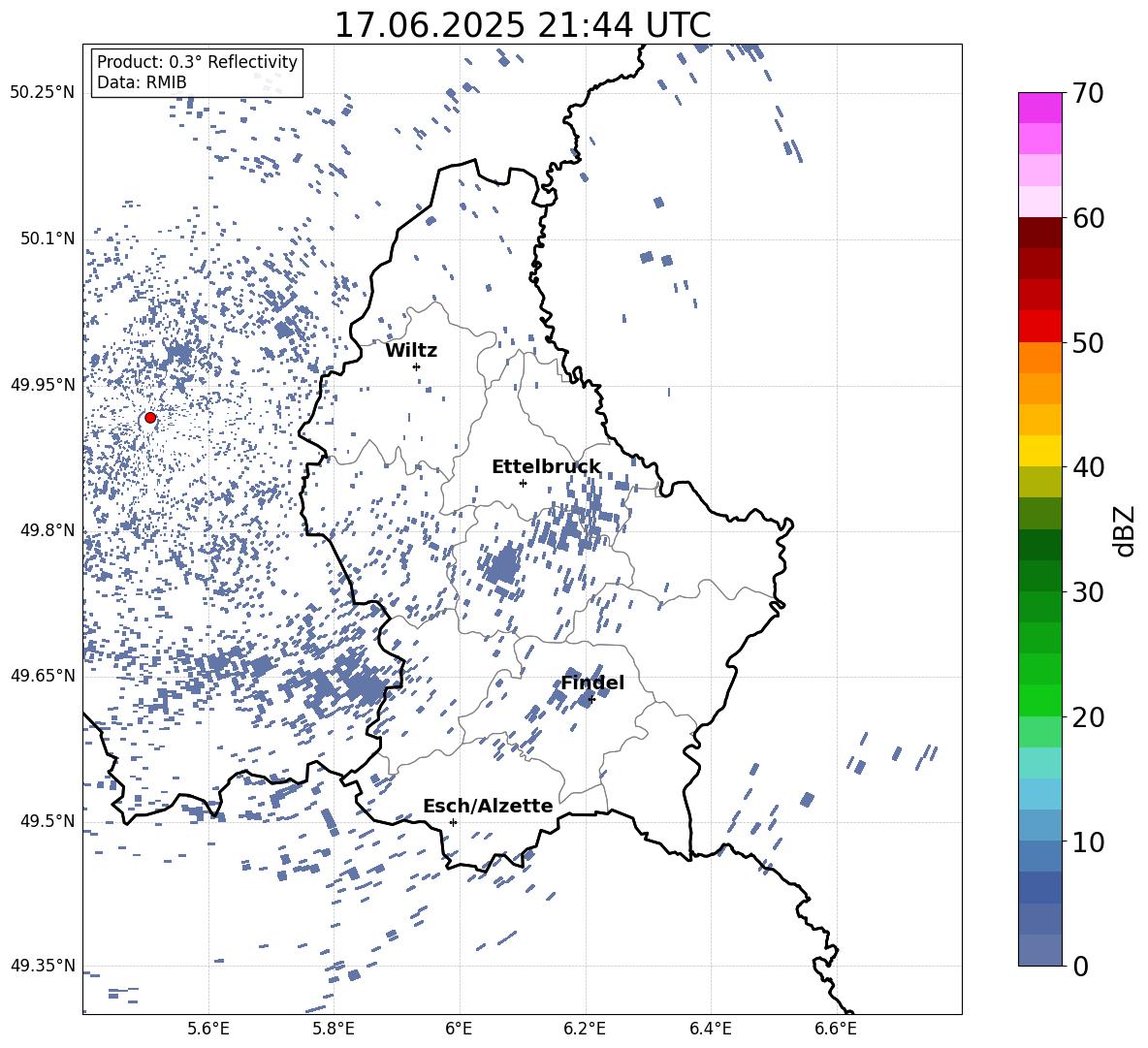Click the slate blue swatch above 0
Image resolution: width=1148 pixels, height=1048 pixels.
1039,950
